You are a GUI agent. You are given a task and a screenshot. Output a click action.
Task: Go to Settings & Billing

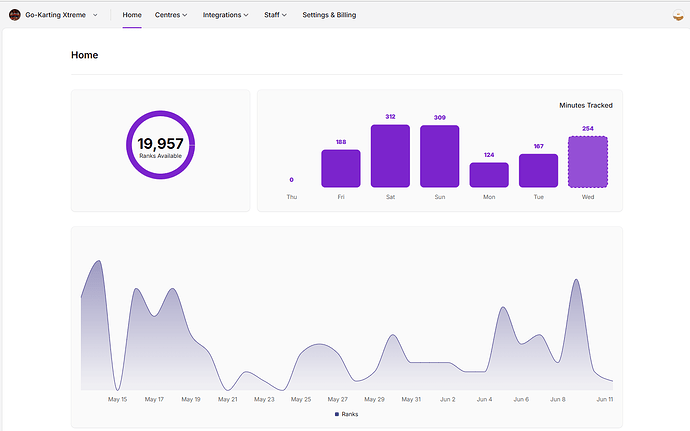(x=329, y=15)
